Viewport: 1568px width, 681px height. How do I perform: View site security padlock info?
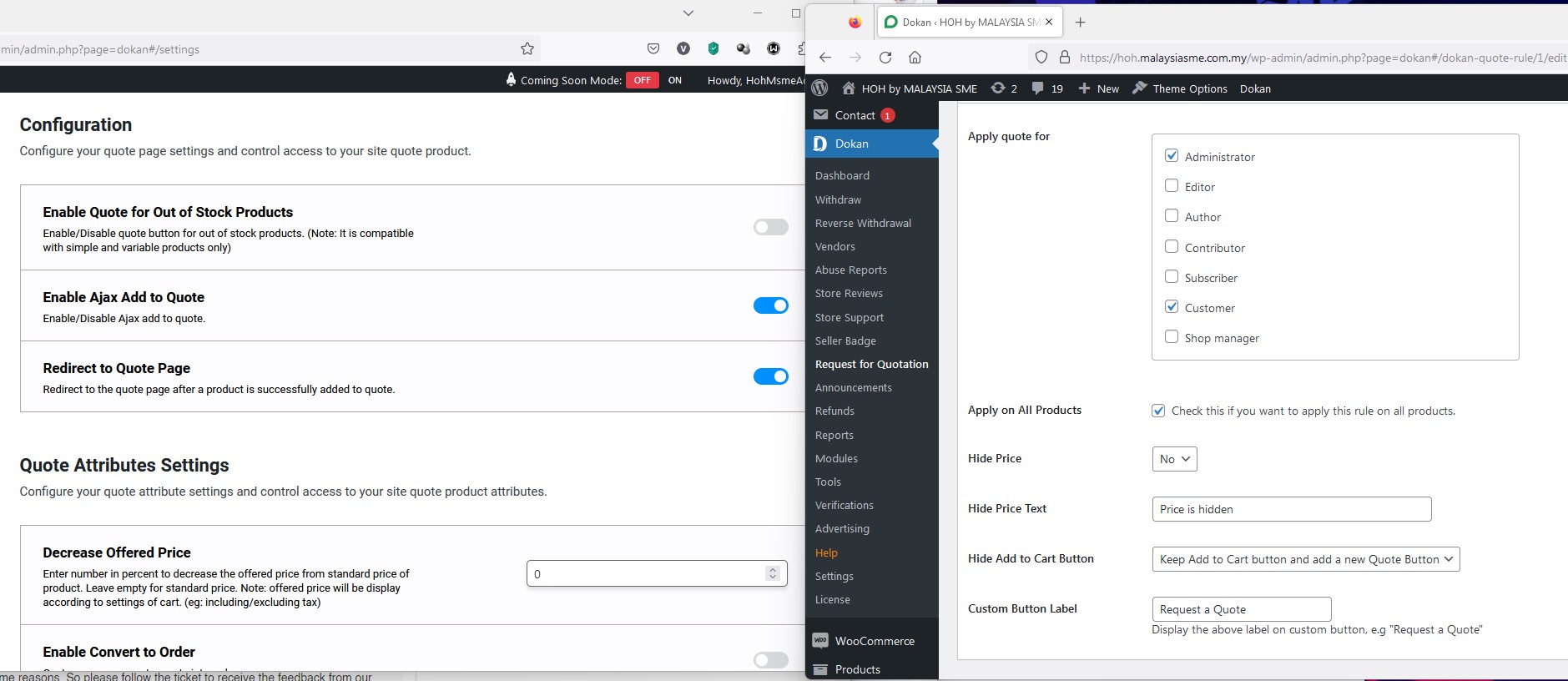coord(1064,57)
